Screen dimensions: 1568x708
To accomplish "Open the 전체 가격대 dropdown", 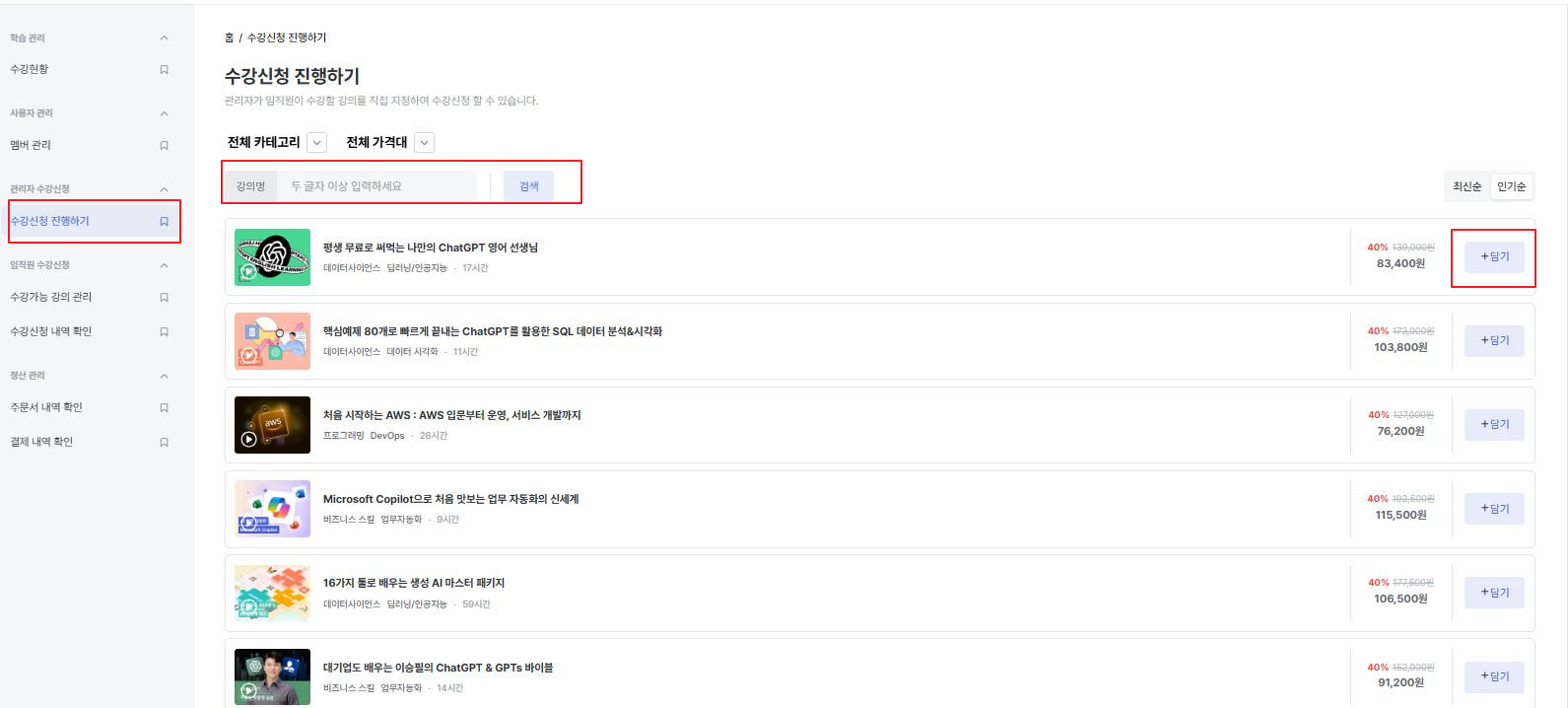I will click(x=424, y=143).
